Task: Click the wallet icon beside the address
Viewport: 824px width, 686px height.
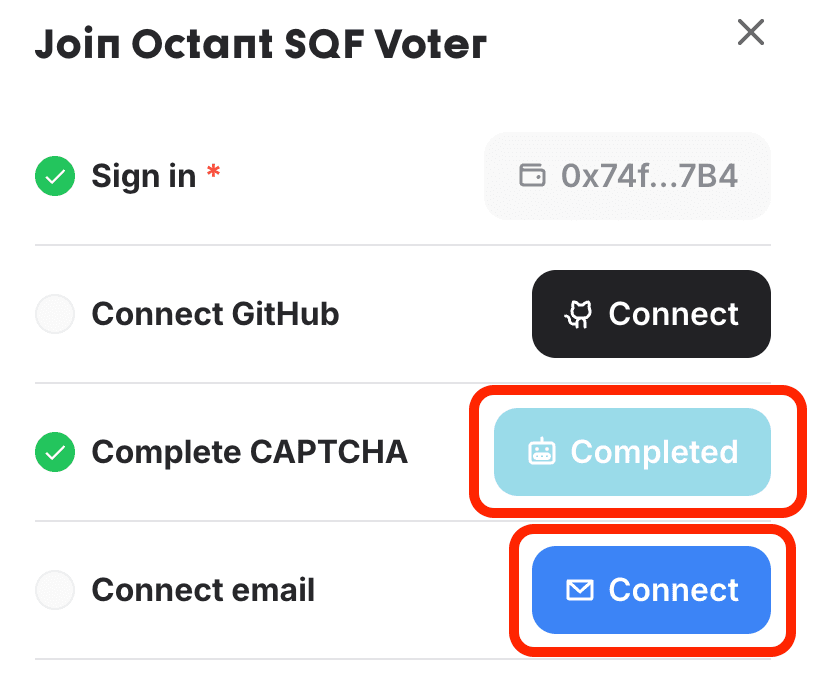Action: pos(532,176)
